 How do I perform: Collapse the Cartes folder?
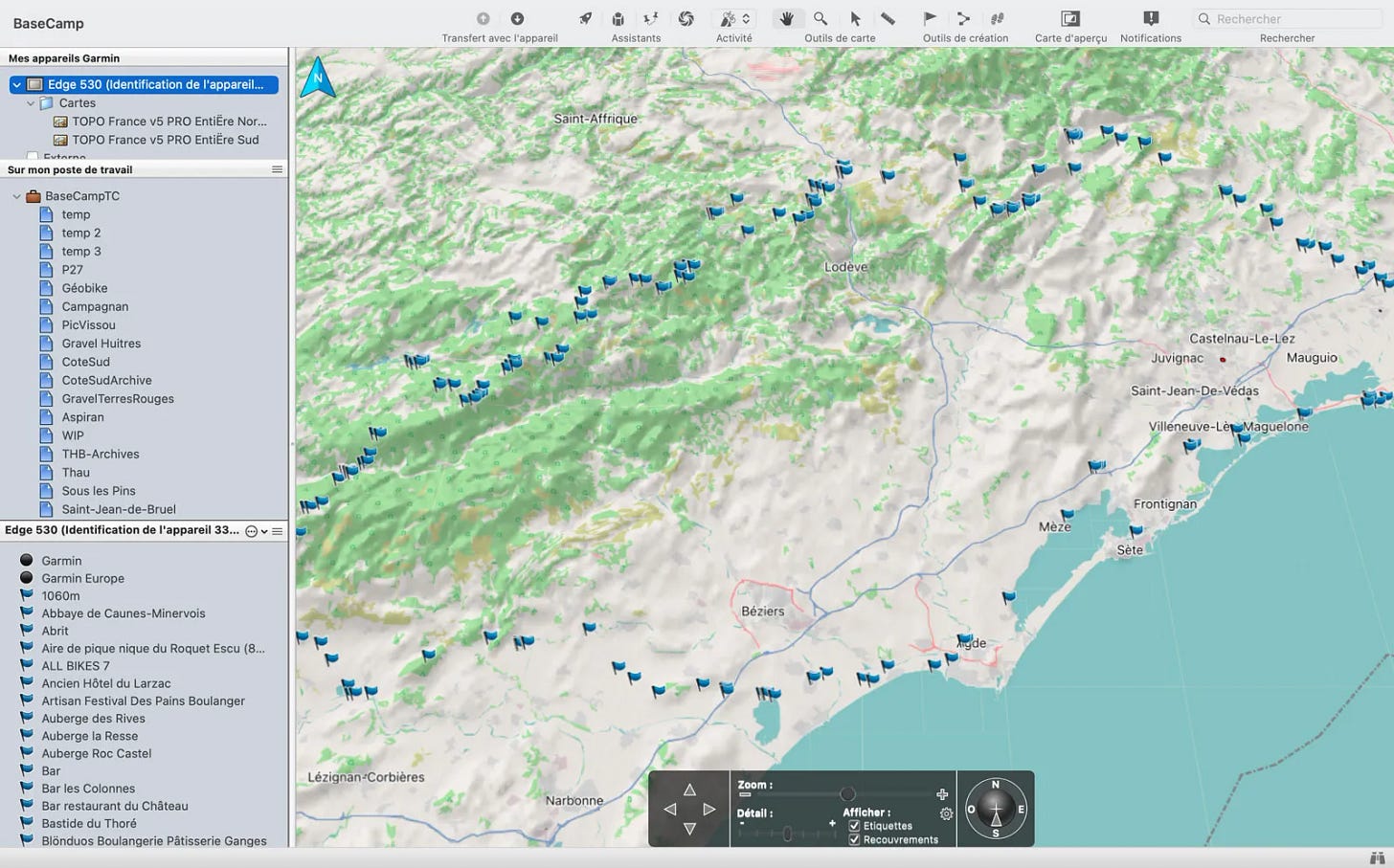point(31,103)
